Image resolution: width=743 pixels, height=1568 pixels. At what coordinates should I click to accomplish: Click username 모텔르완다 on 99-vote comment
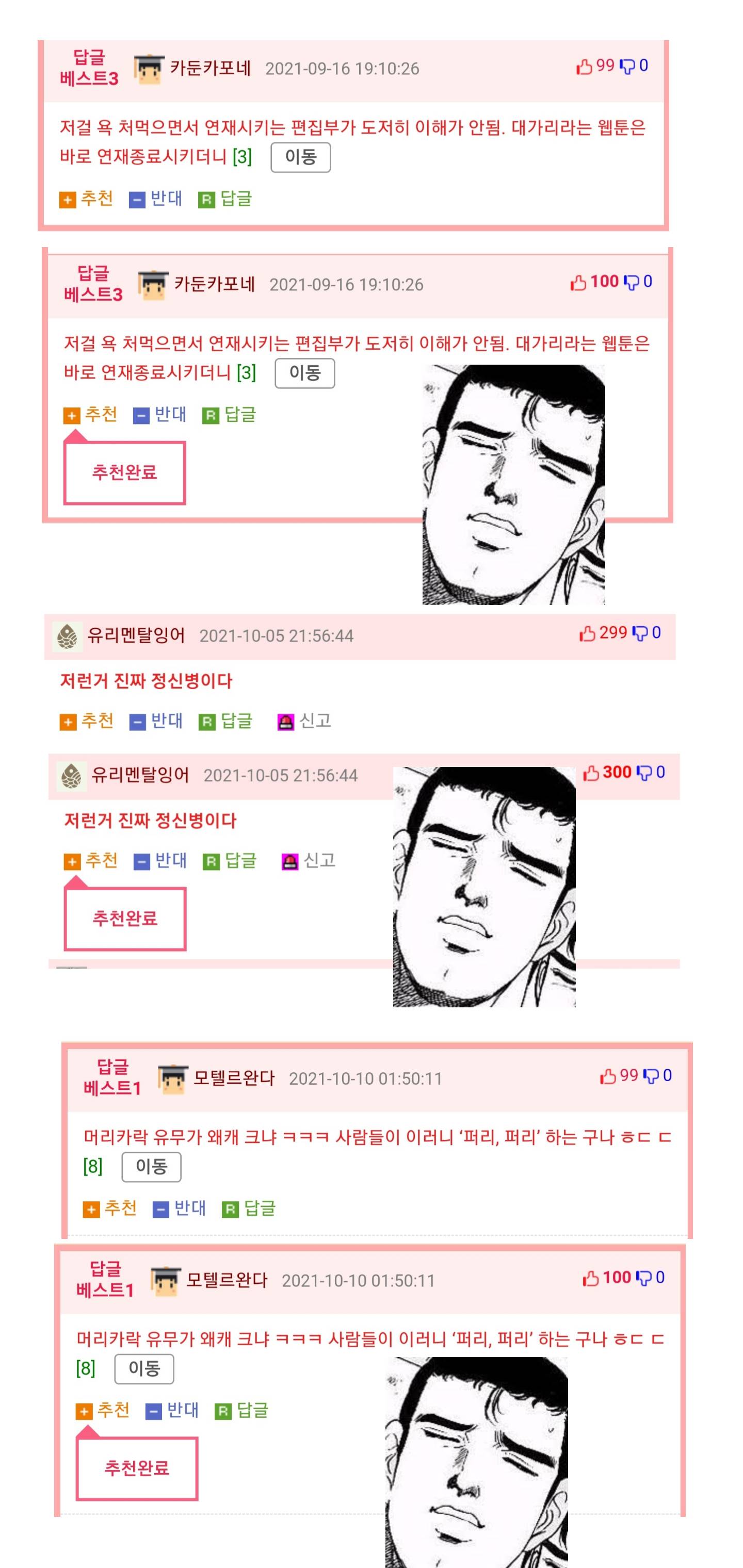(234, 1078)
